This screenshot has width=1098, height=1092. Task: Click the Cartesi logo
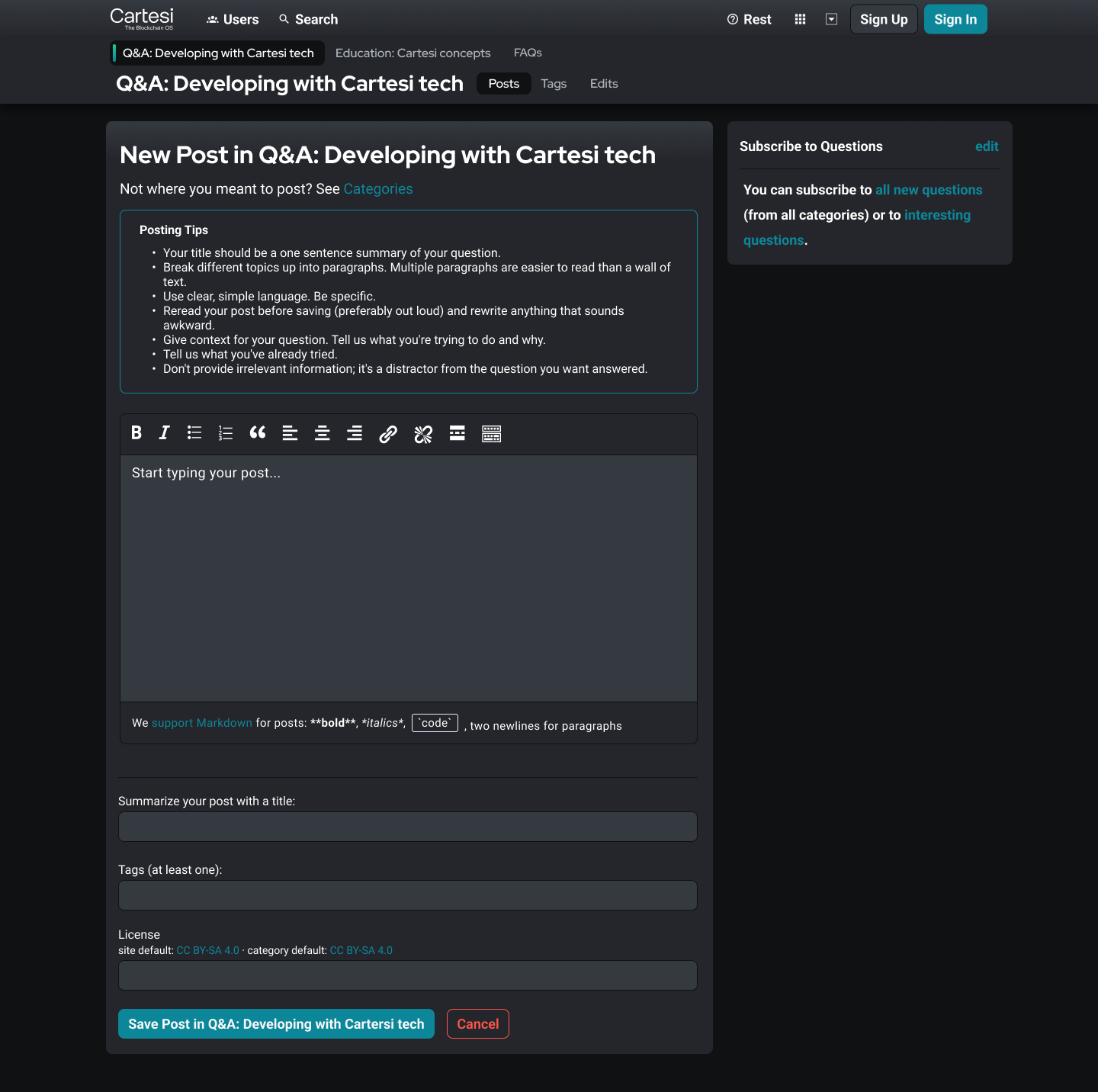[142, 18]
